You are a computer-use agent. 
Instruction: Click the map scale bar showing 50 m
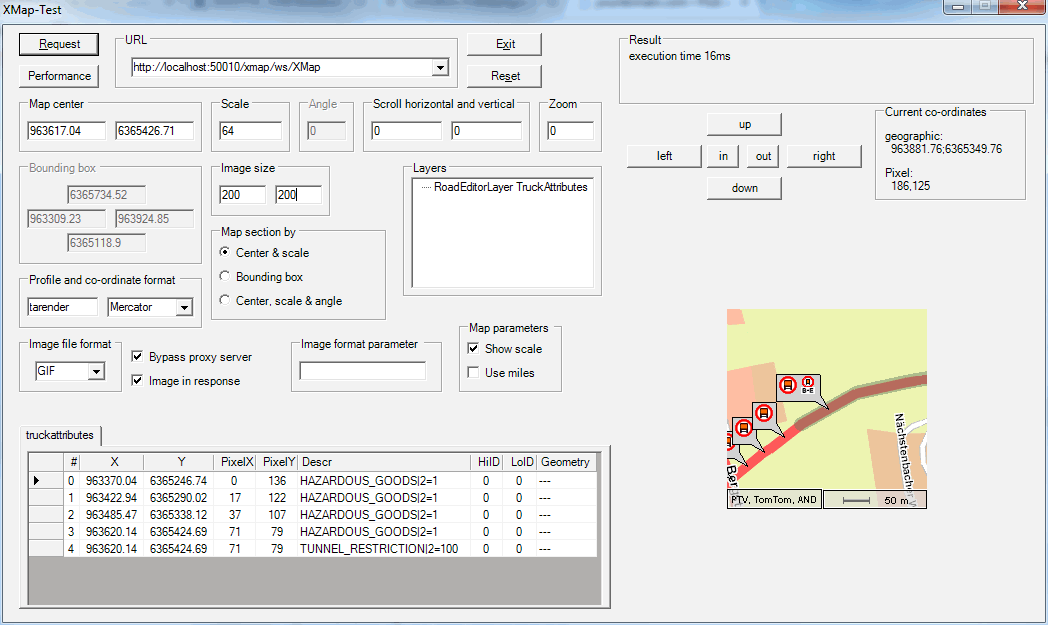(874, 499)
